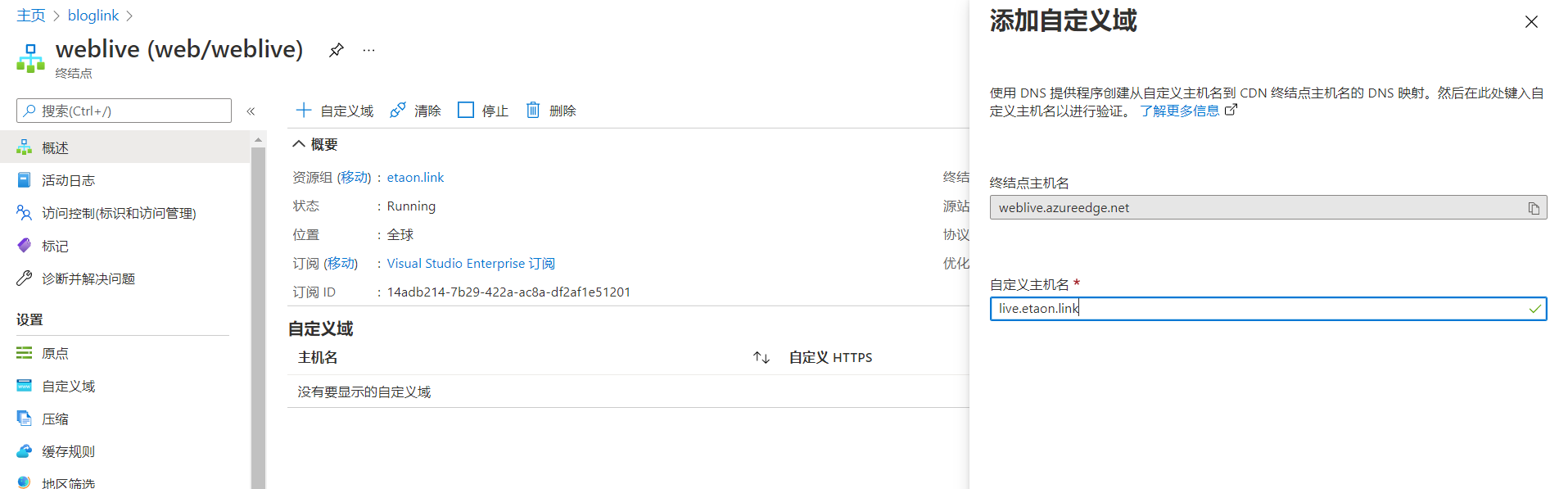Screen dimensions: 1568x489
Task: Collapse the sidebar with the double chevron
Action: click(x=251, y=111)
